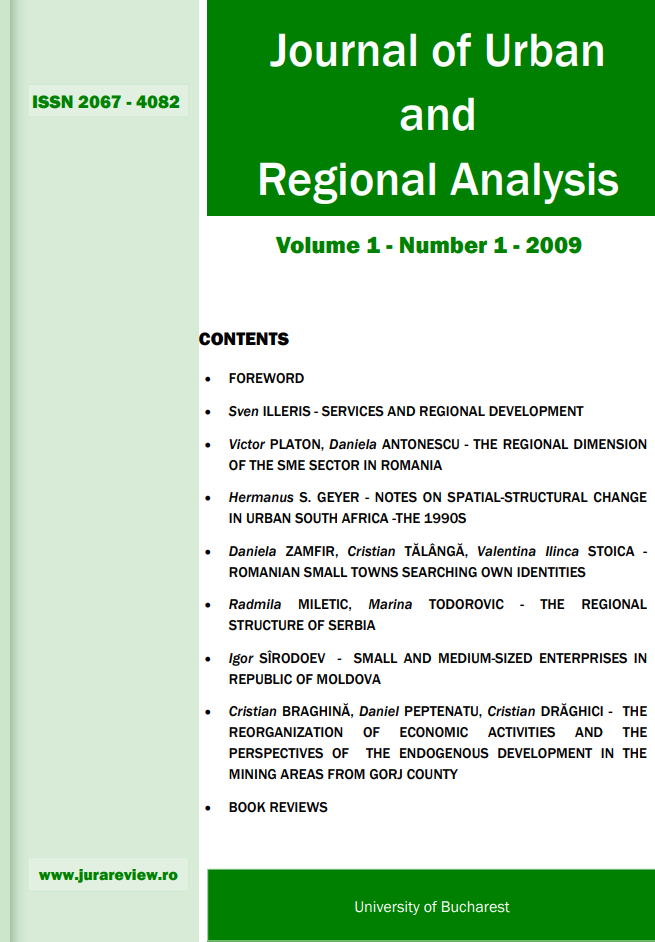Click the ISSN 2067 - 4082 label
This screenshot has width=655, height=942.
[x=106, y=101]
